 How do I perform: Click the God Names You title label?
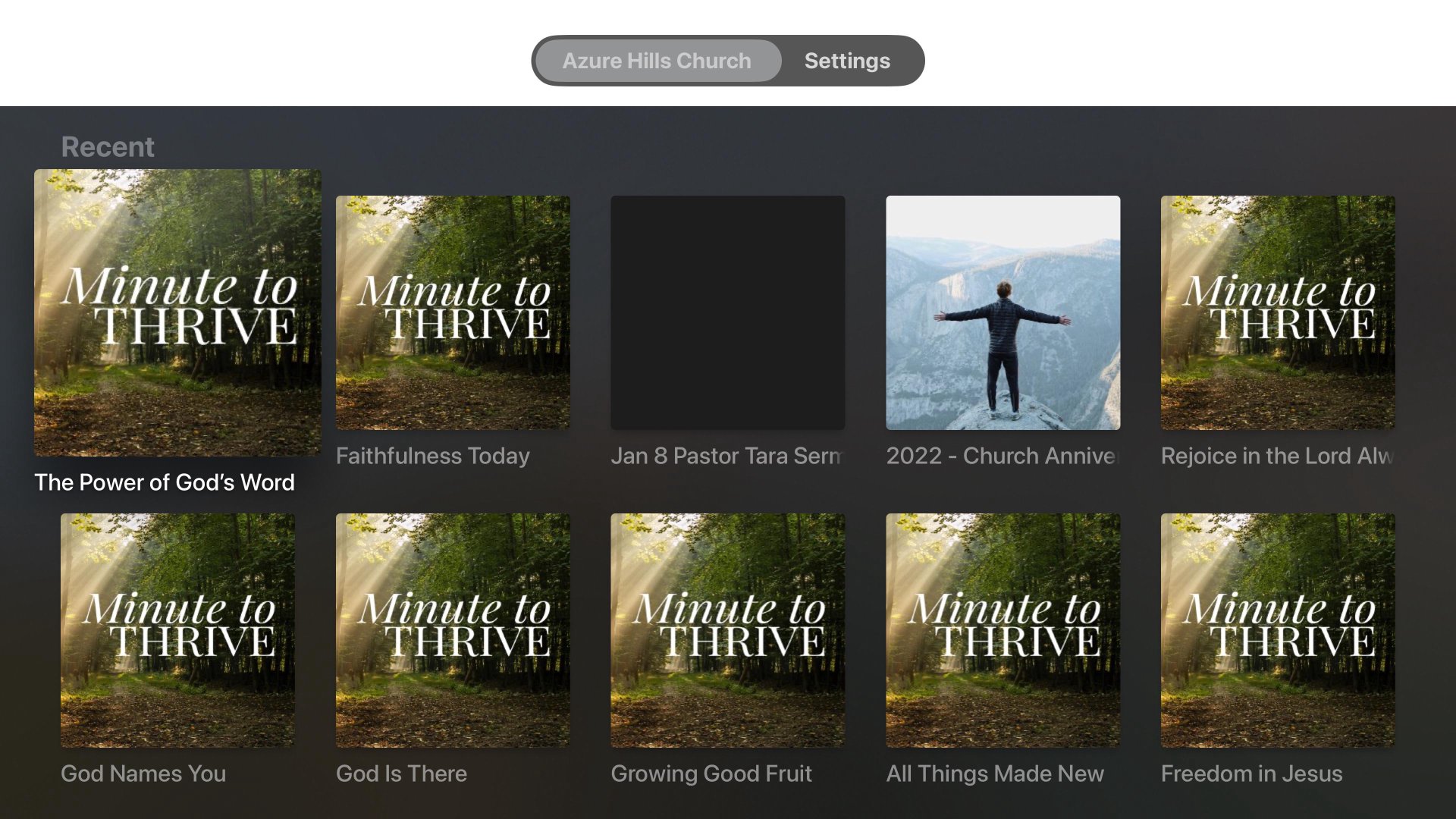coord(143,773)
